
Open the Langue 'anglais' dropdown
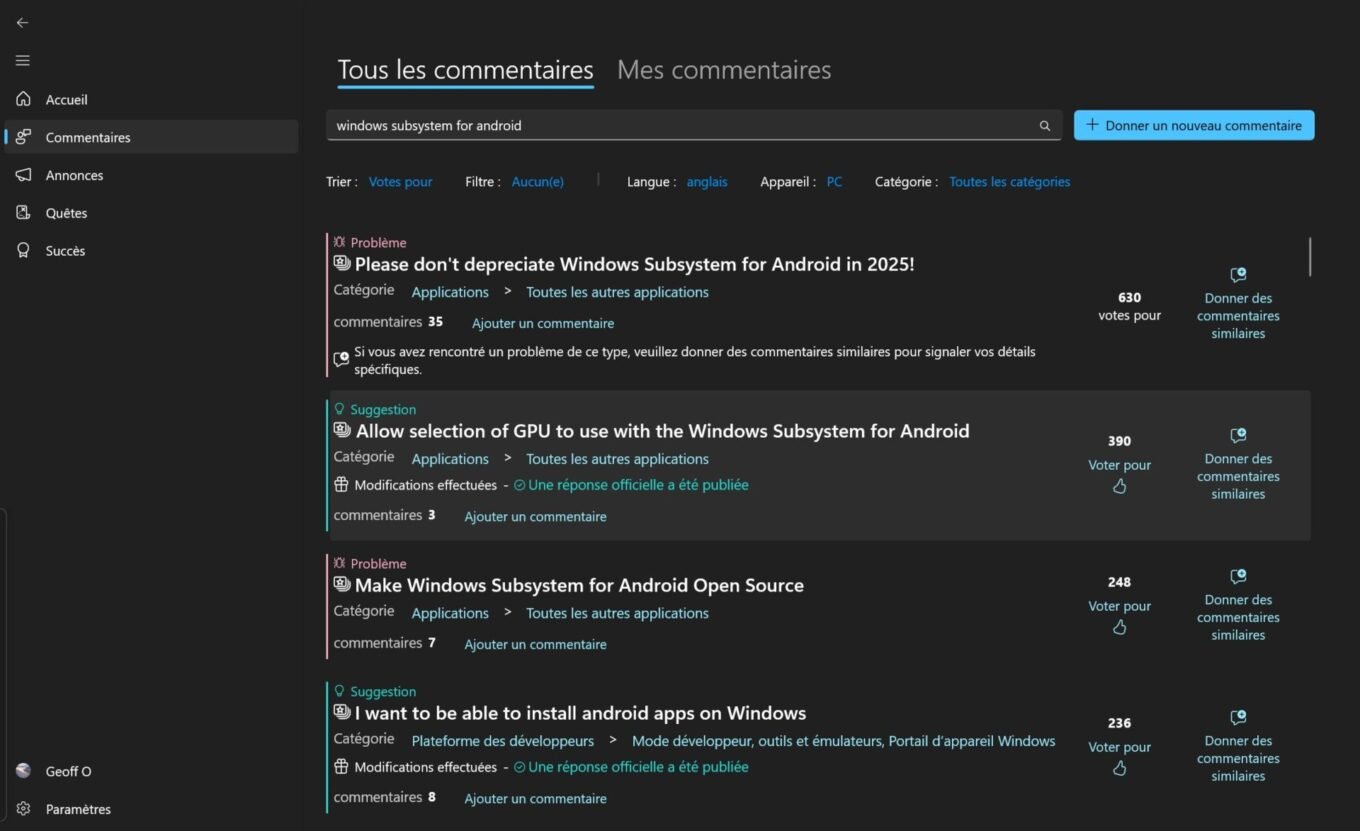click(707, 182)
